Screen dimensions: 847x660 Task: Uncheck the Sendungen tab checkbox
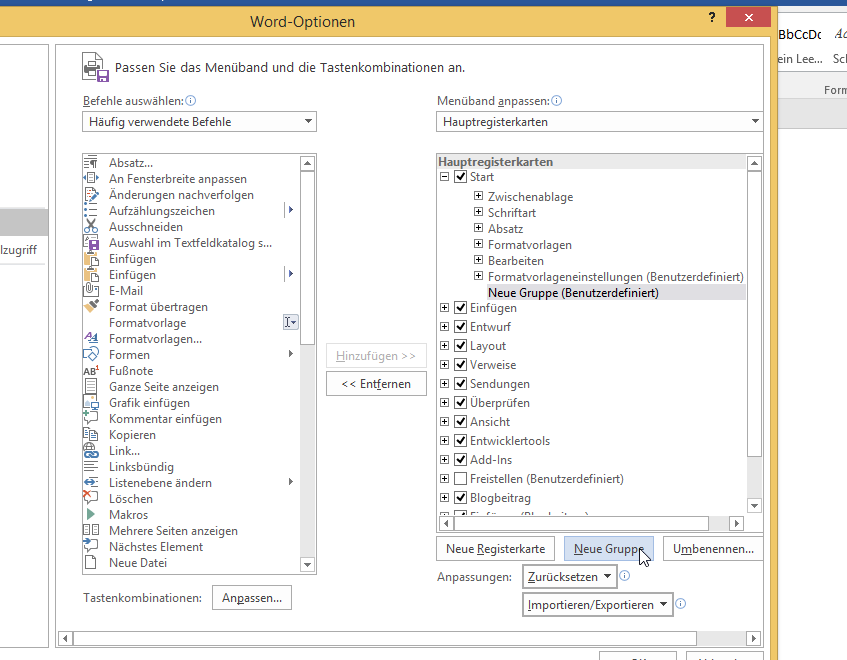point(460,383)
